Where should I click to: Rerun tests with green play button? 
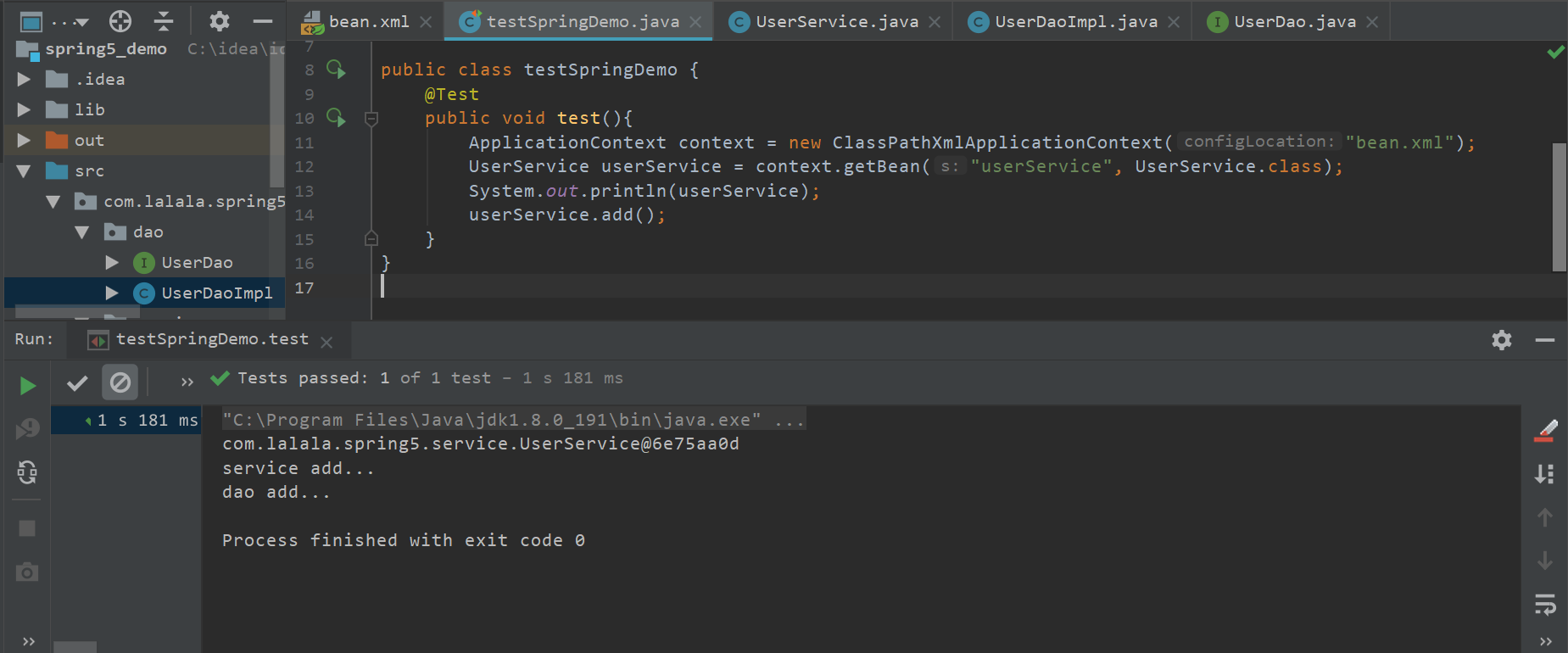point(27,386)
